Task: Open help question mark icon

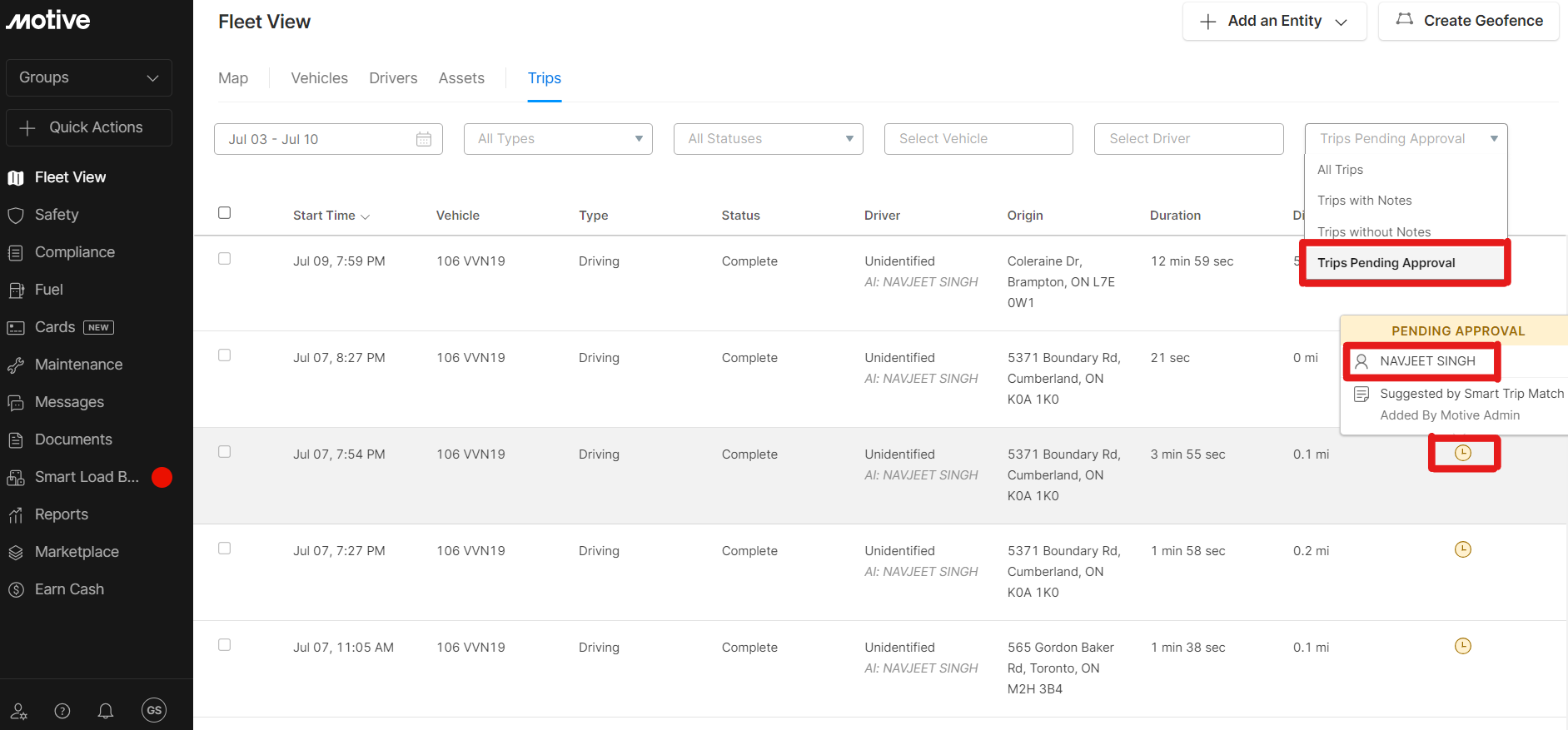Action: [x=62, y=711]
